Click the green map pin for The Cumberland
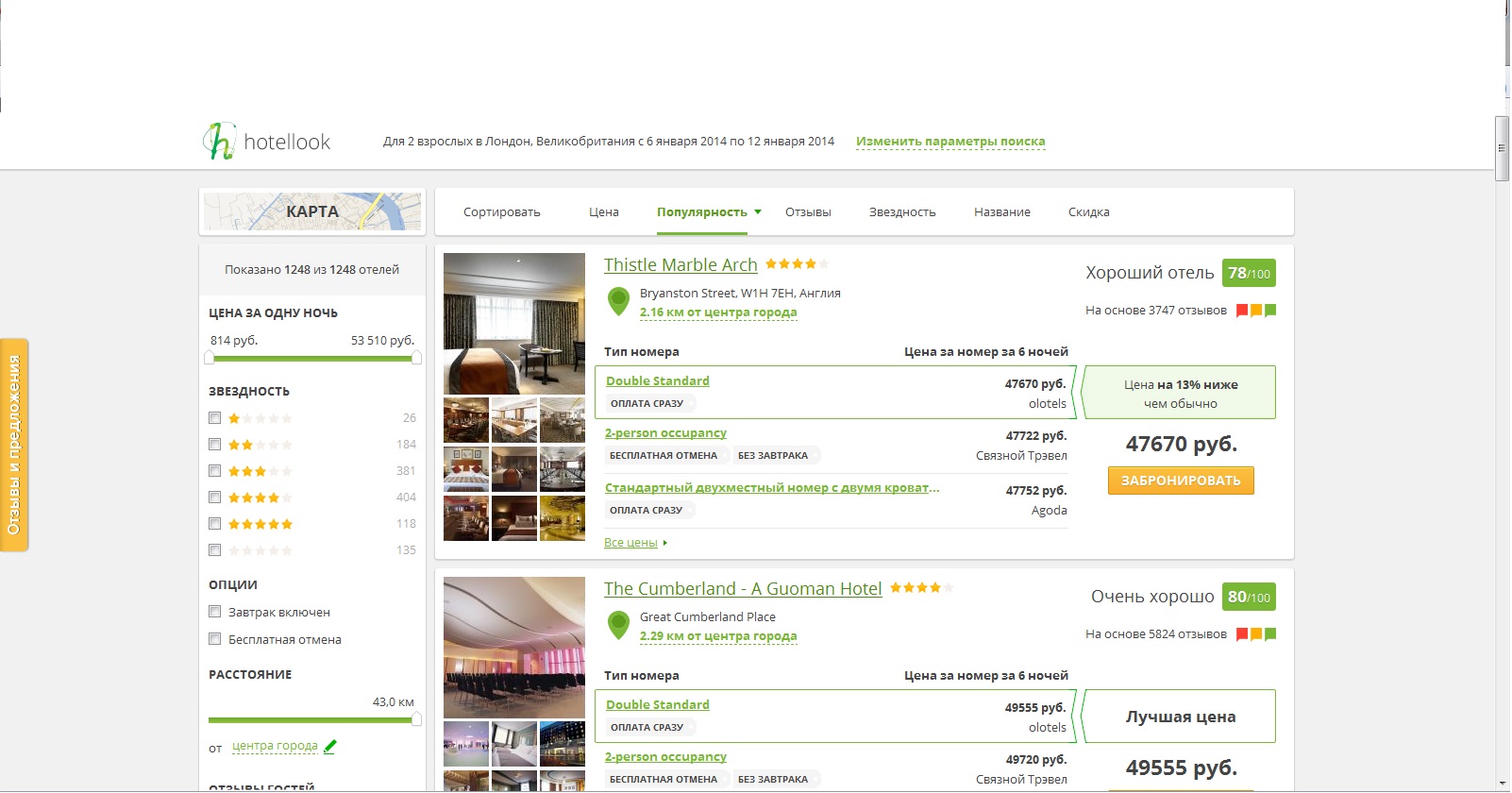The image size is (1512, 793). tap(618, 625)
